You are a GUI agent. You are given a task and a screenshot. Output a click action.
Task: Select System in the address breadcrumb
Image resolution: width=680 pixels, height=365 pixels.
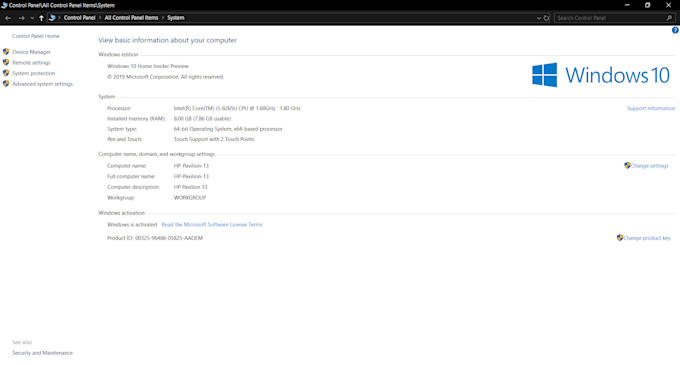176,18
